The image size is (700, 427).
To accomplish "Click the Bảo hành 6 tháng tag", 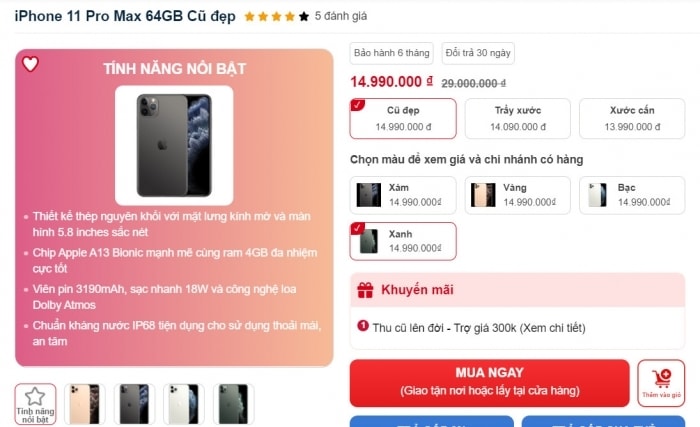I will (392, 53).
